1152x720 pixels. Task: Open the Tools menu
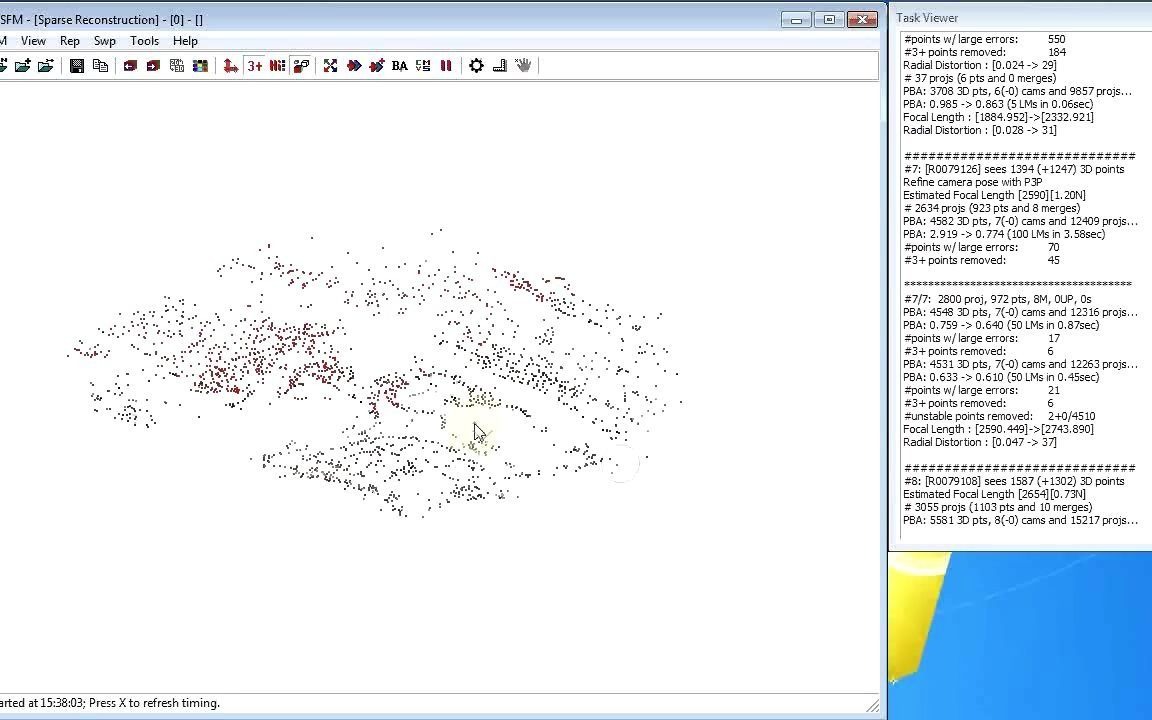[144, 41]
